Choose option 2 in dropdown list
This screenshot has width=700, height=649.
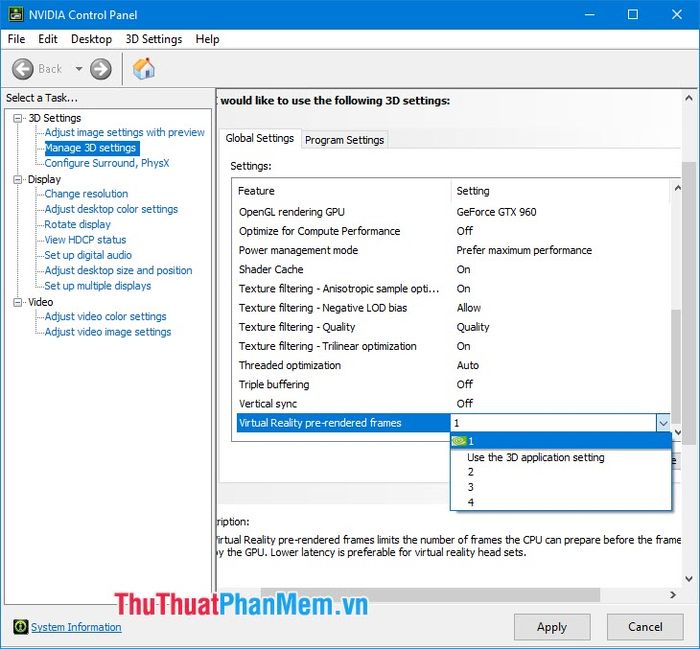pyautogui.click(x=561, y=472)
